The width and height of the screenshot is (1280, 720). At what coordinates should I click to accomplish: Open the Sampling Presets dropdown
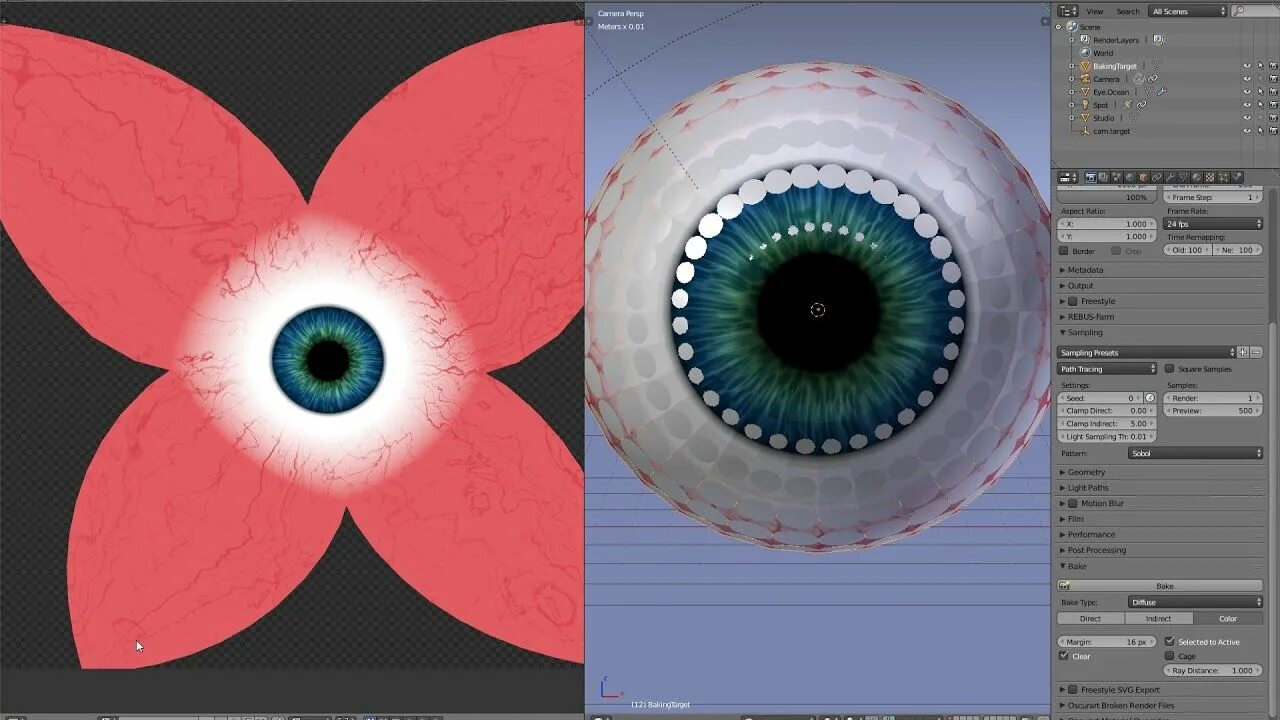[x=1147, y=352]
